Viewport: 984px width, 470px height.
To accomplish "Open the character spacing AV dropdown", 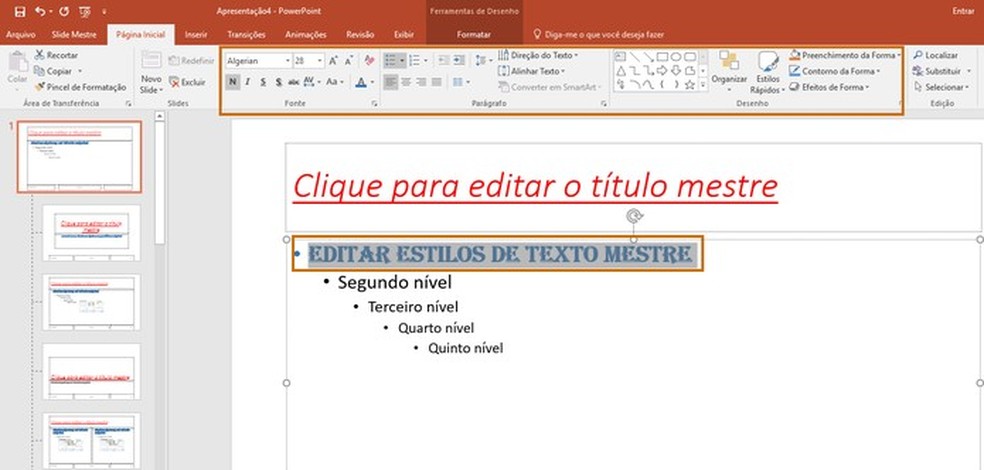I will coord(312,82).
